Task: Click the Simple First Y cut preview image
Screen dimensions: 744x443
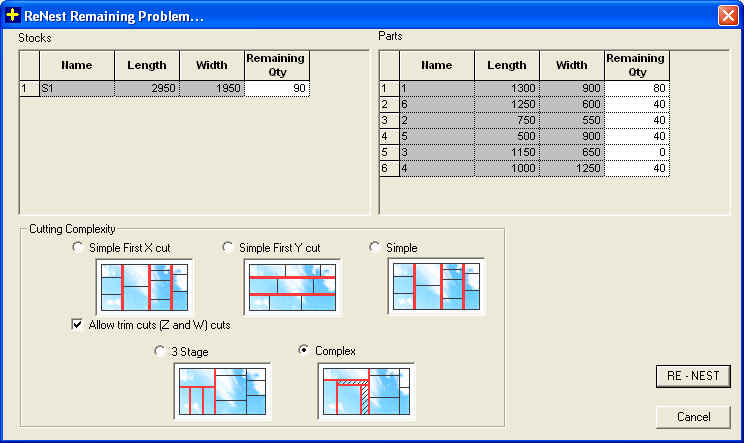Action: click(292, 287)
